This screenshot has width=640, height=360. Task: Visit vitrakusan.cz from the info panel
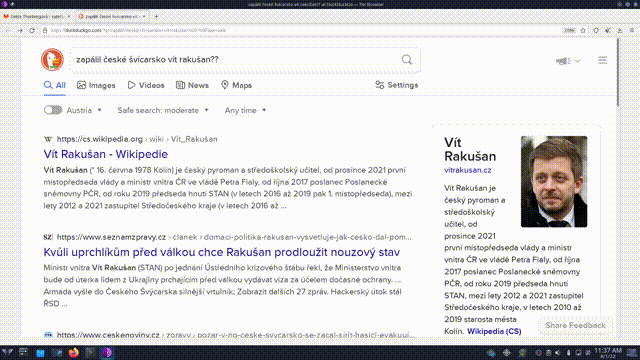pyautogui.click(x=468, y=170)
